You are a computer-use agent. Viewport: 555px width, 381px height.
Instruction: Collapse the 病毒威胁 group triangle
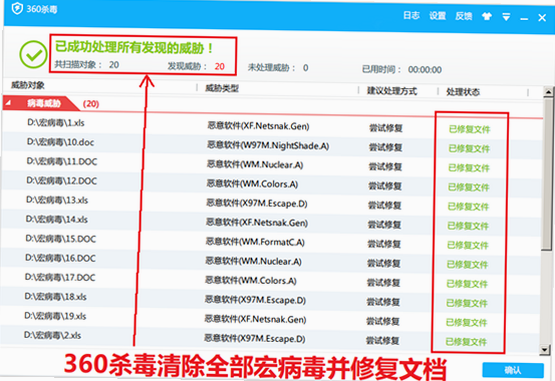(8, 103)
